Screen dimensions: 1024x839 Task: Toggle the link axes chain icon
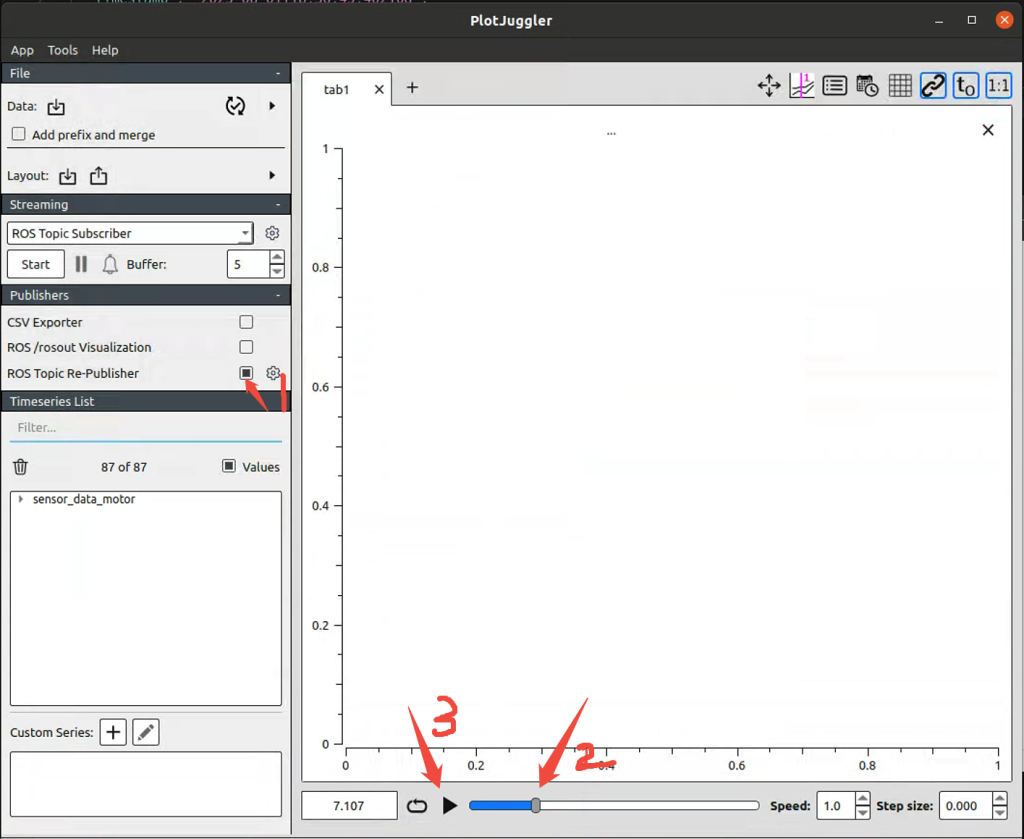933,86
